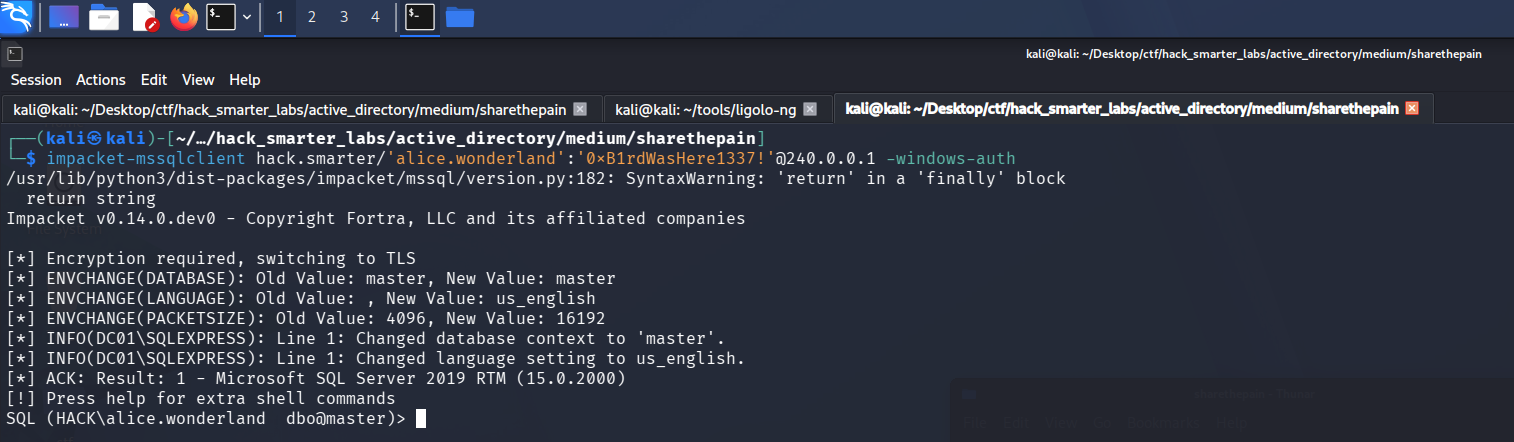
Task: Switch to workspace 4
Action: click(x=375, y=17)
